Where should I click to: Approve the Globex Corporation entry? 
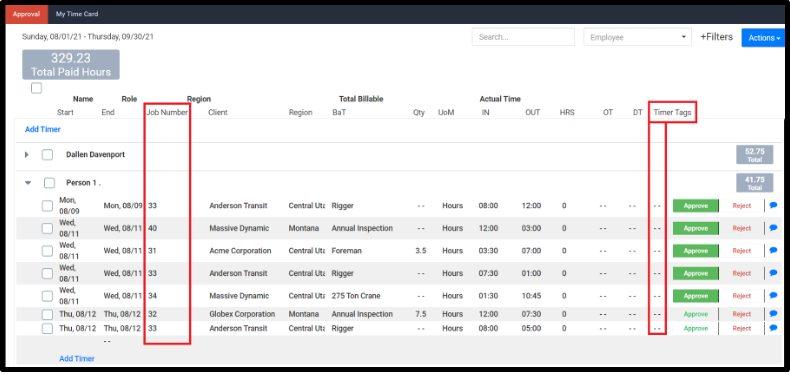tap(696, 314)
